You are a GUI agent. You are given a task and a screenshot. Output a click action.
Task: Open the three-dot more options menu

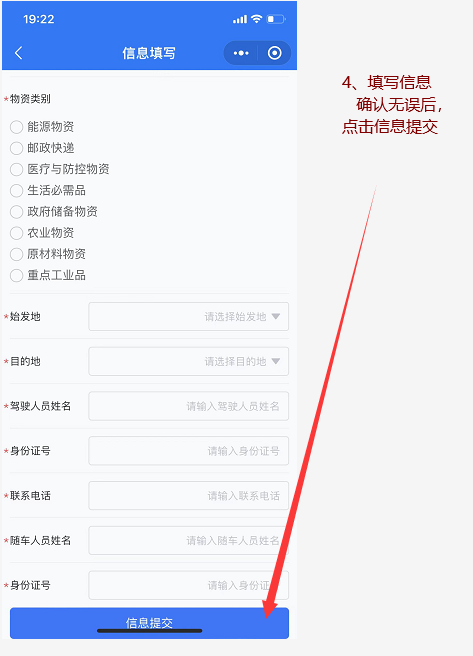(241, 53)
